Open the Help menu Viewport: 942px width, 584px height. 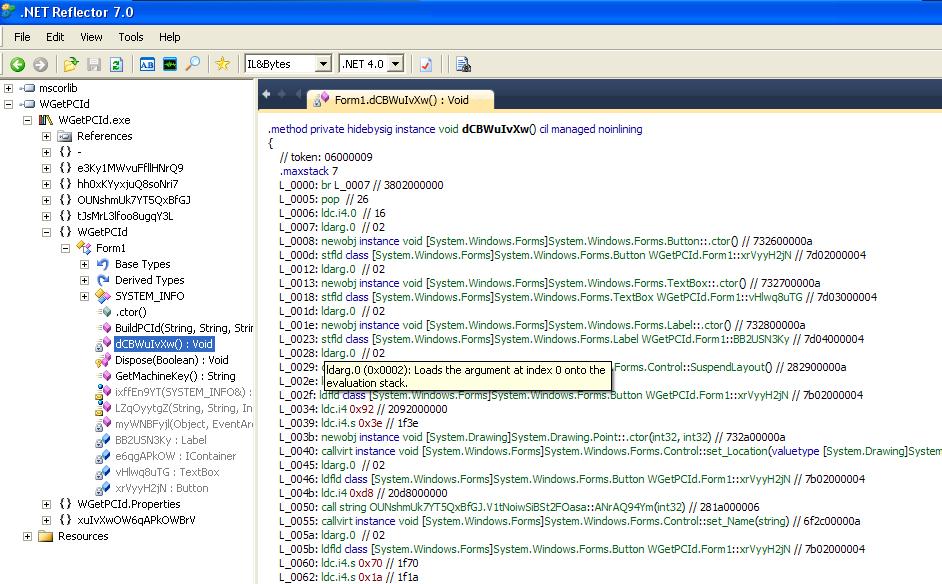[x=169, y=37]
